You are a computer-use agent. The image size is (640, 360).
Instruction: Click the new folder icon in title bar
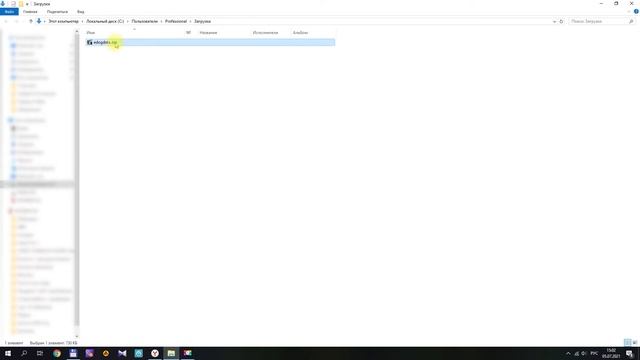(x=21, y=4)
